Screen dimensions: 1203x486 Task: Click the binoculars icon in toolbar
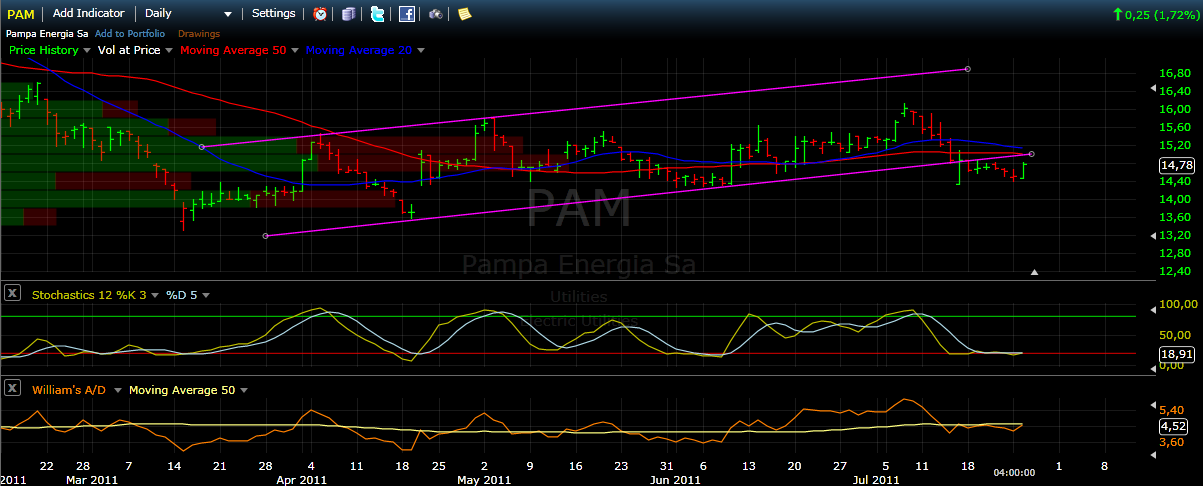436,14
